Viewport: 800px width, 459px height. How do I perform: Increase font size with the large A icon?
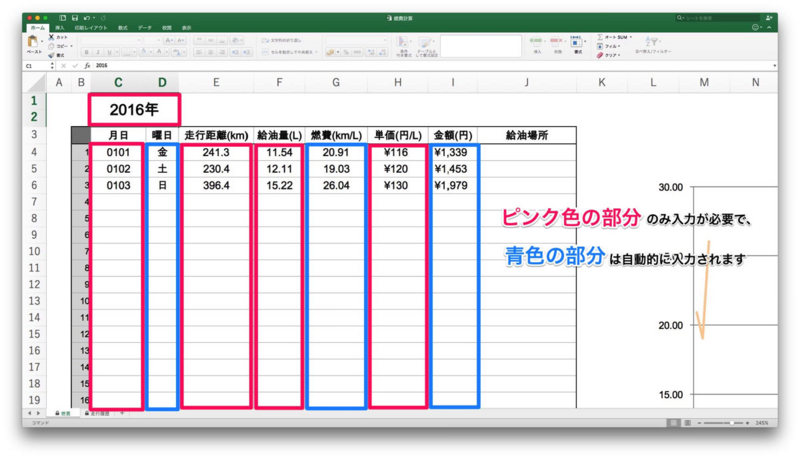[169, 40]
